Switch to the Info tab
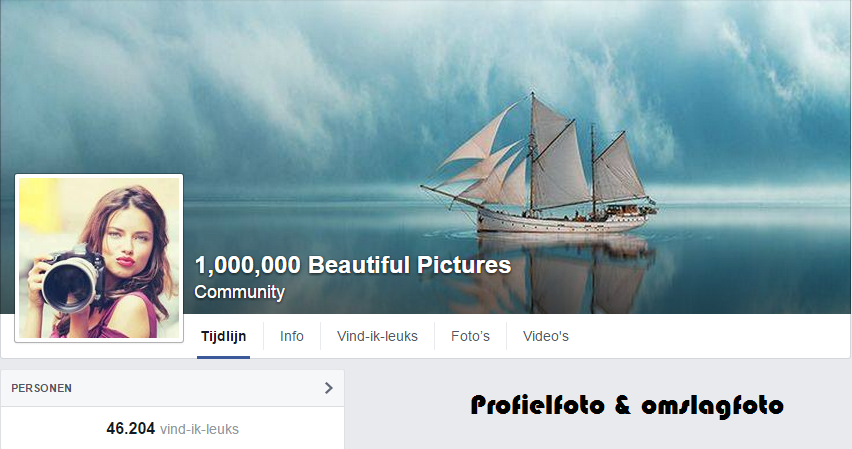This screenshot has height=449, width=852. click(292, 336)
